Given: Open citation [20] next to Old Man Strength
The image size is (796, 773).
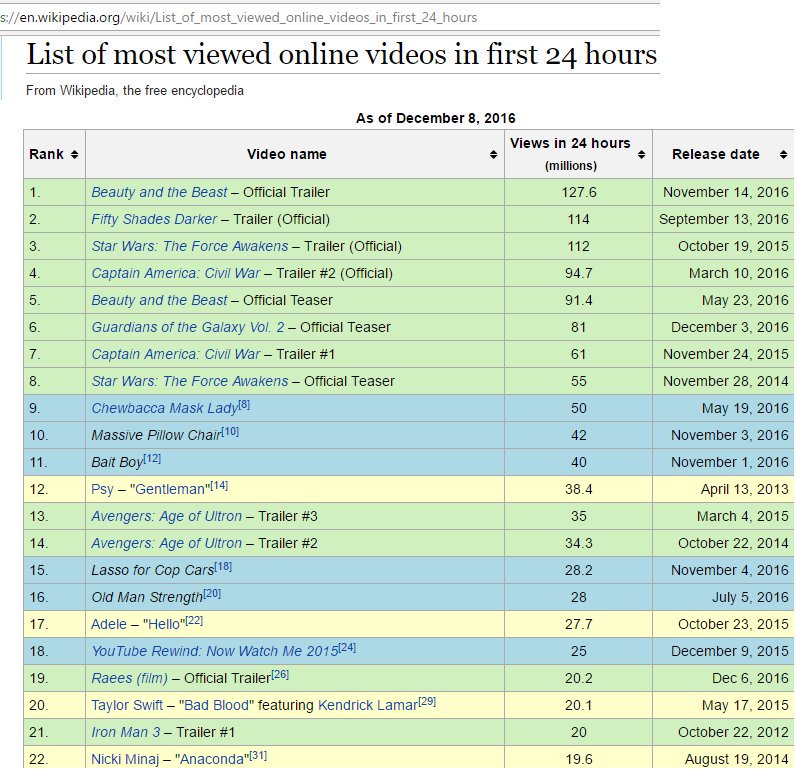Looking at the screenshot, I should pos(212,593).
